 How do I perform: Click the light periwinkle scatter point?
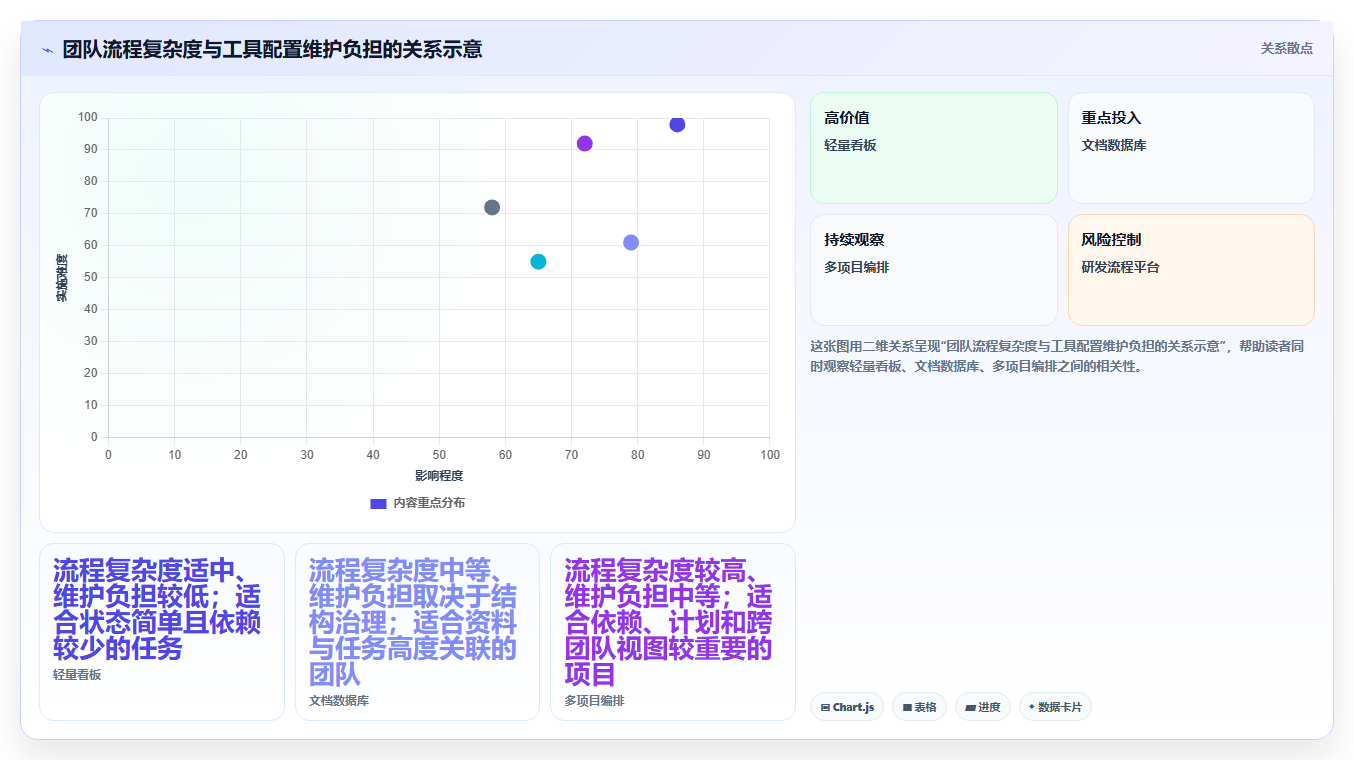pyautogui.click(x=631, y=242)
